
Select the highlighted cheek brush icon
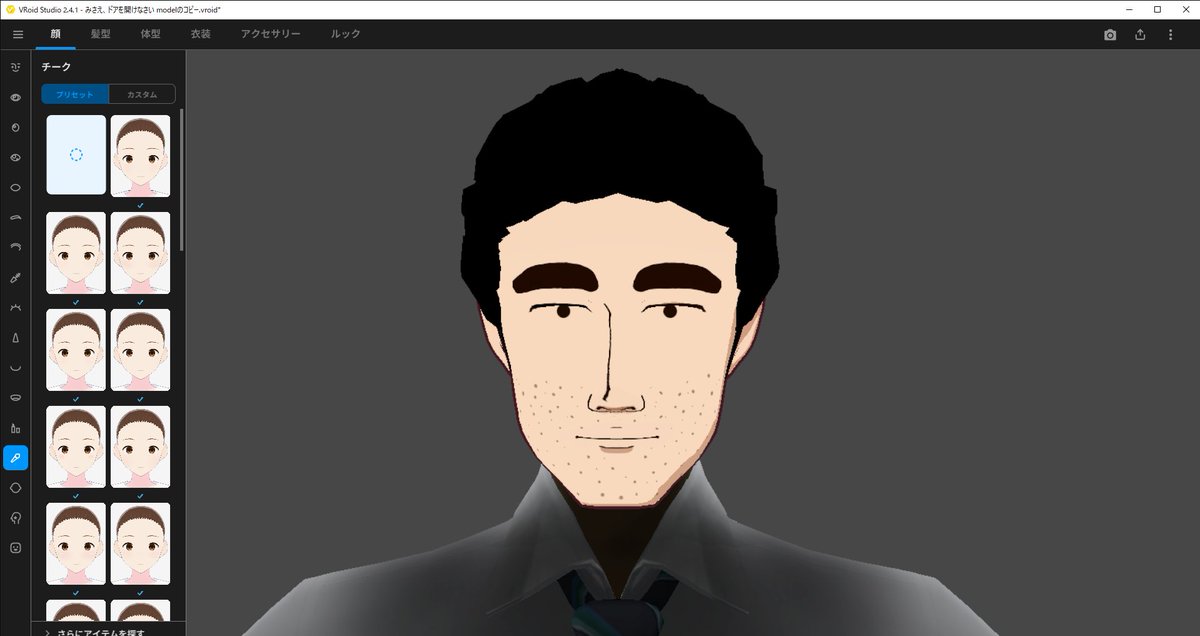[x=15, y=458]
